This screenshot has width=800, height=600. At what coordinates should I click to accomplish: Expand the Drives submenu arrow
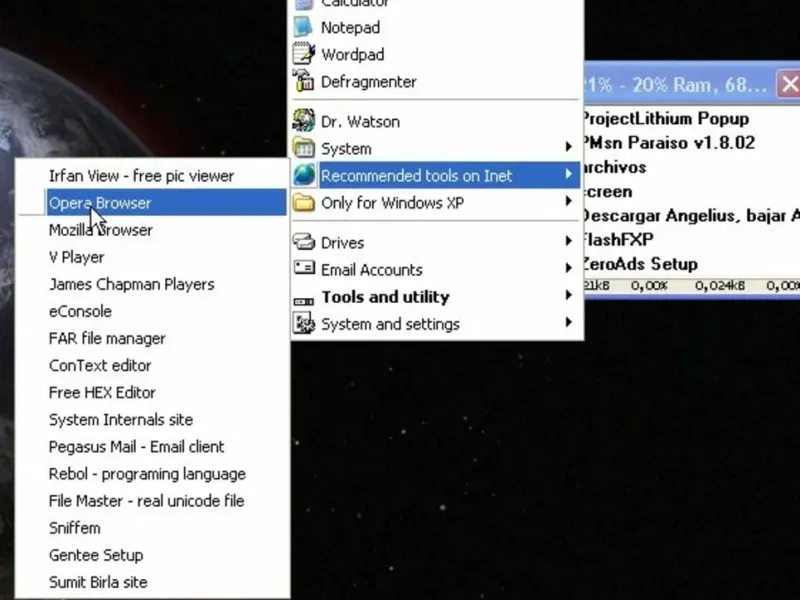point(568,241)
